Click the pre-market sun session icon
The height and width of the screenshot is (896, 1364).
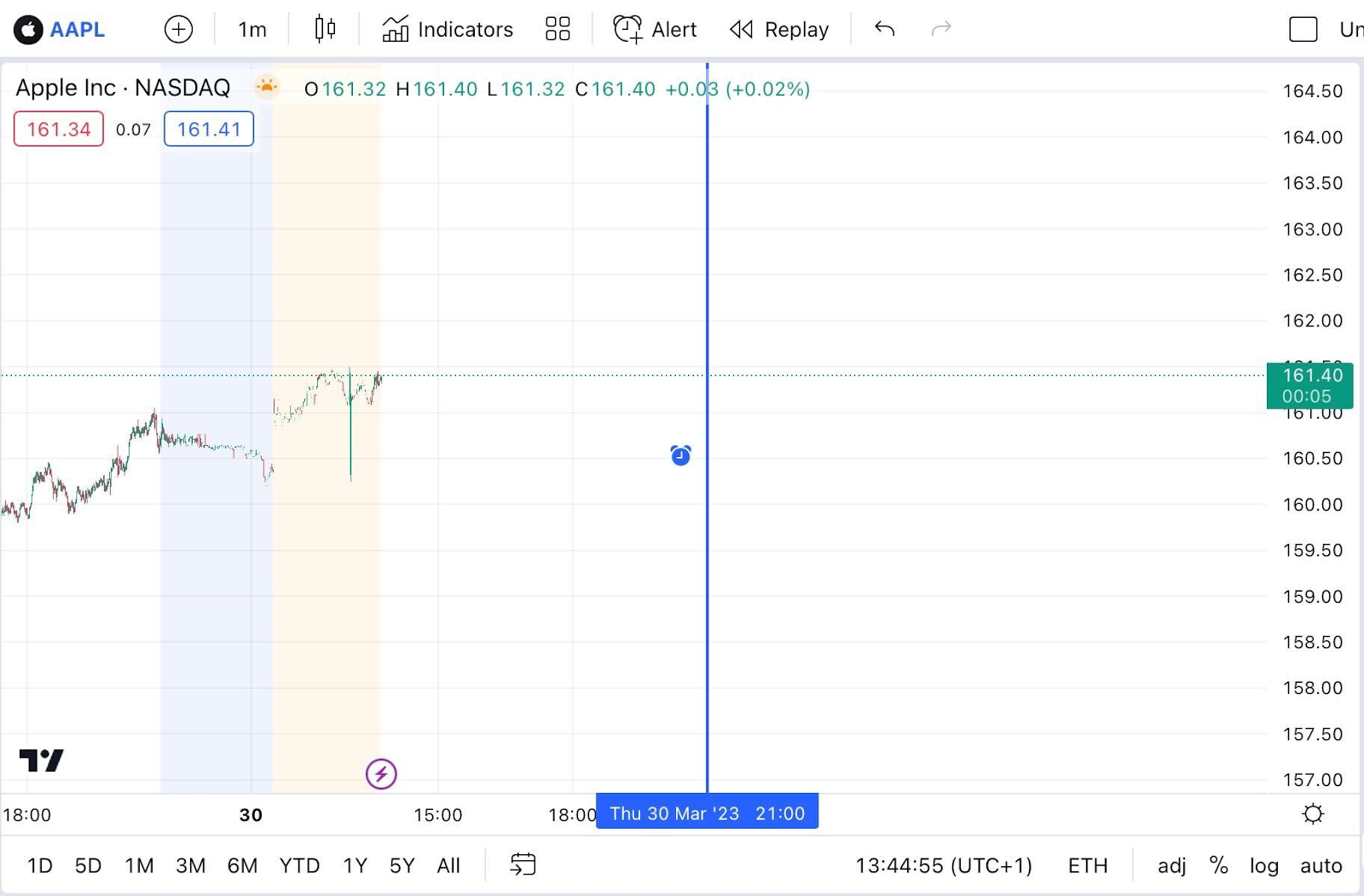coord(267,86)
